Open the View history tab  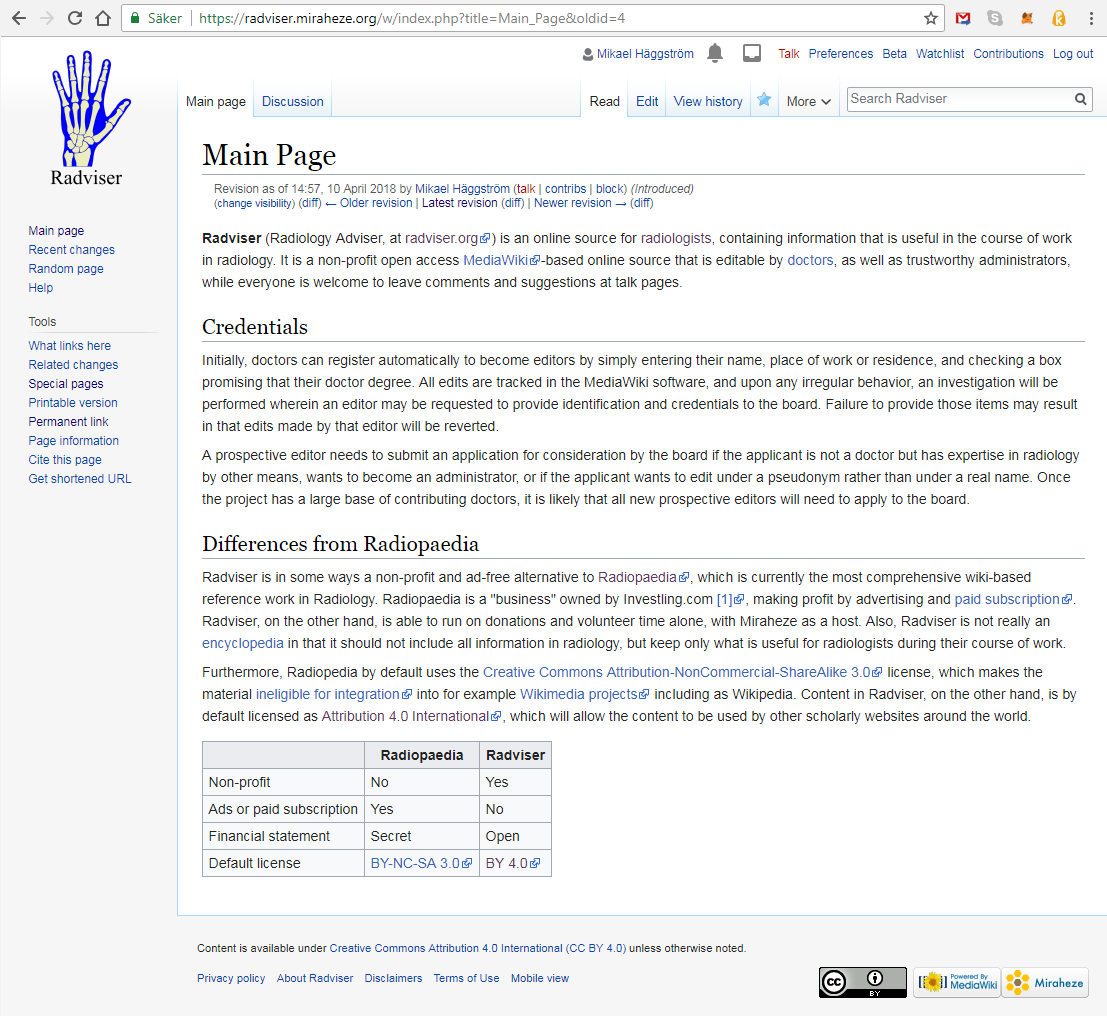pos(708,102)
